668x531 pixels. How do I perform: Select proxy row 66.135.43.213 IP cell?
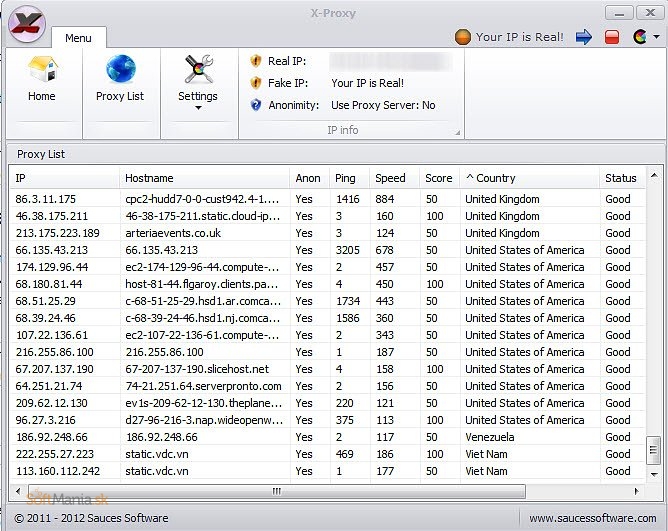[52, 250]
